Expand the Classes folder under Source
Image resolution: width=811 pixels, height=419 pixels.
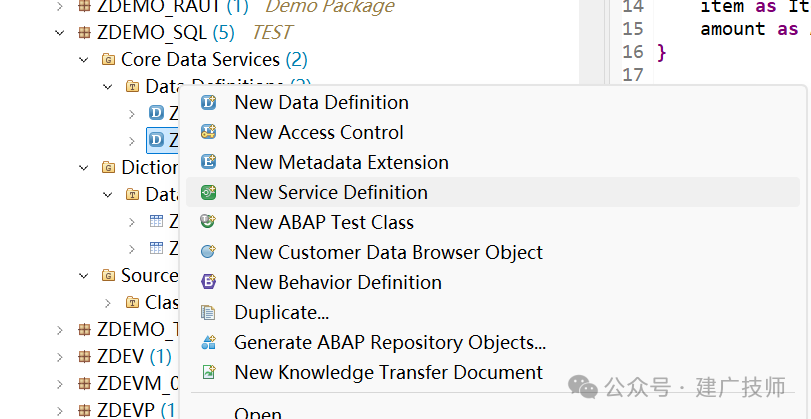pos(108,303)
